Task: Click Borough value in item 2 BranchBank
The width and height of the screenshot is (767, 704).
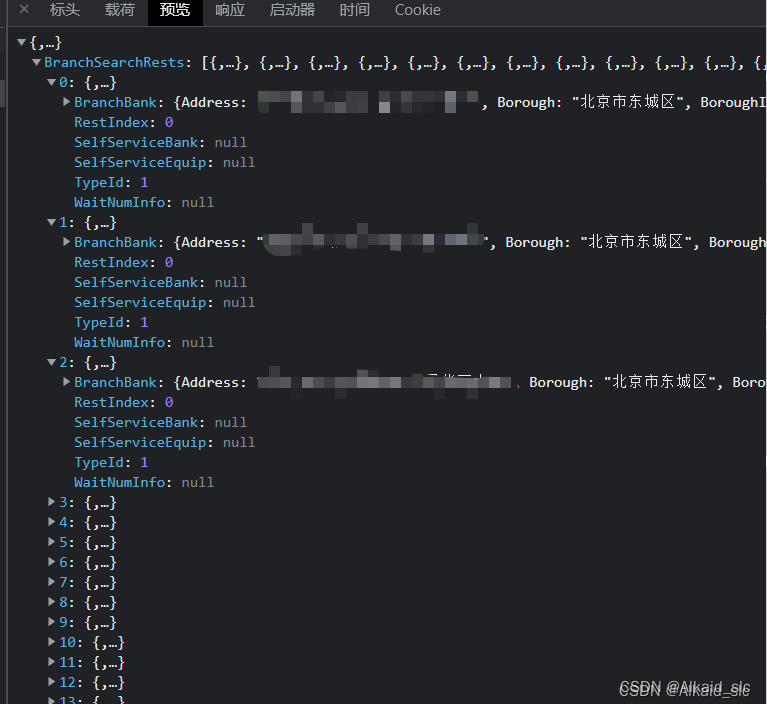Action: pos(660,382)
